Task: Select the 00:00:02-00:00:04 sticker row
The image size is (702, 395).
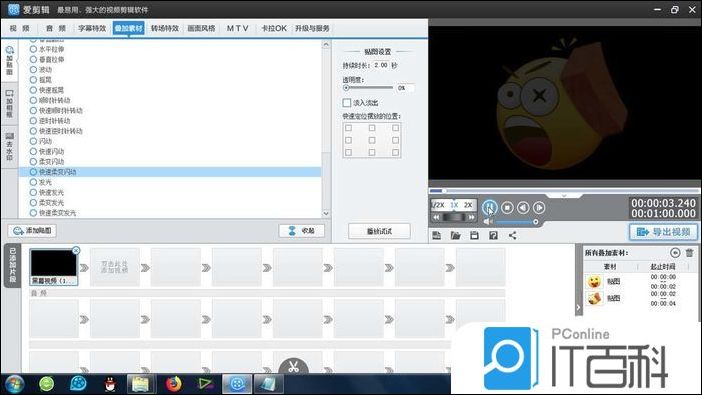Action: pyautogui.click(x=641, y=298)
